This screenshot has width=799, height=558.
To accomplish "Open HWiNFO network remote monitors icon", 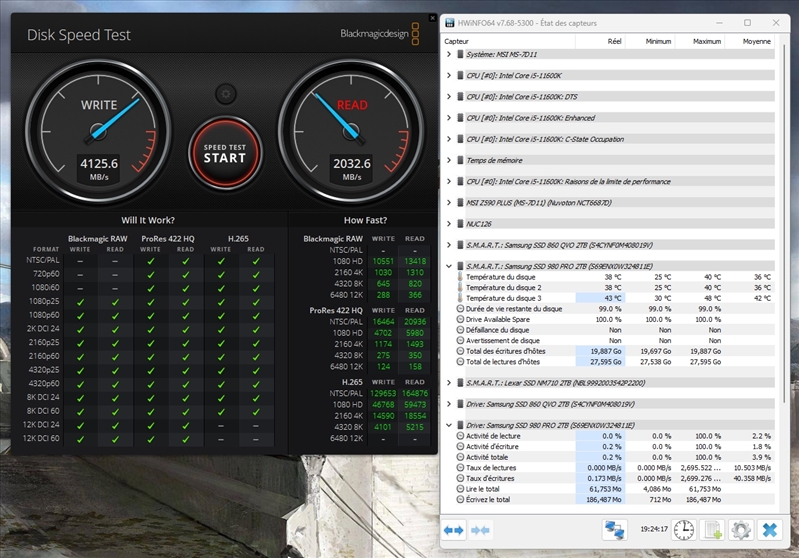I will [x=615, y=530].
